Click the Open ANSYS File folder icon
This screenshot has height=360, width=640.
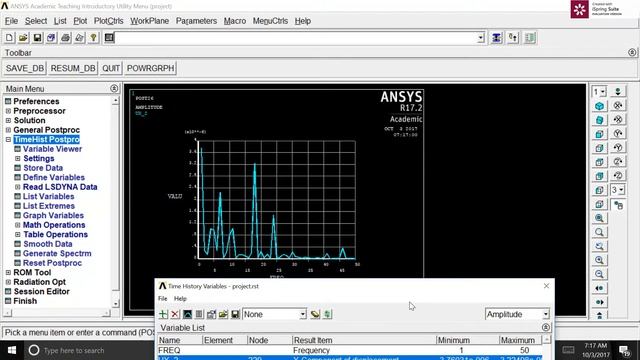(23, 38)
